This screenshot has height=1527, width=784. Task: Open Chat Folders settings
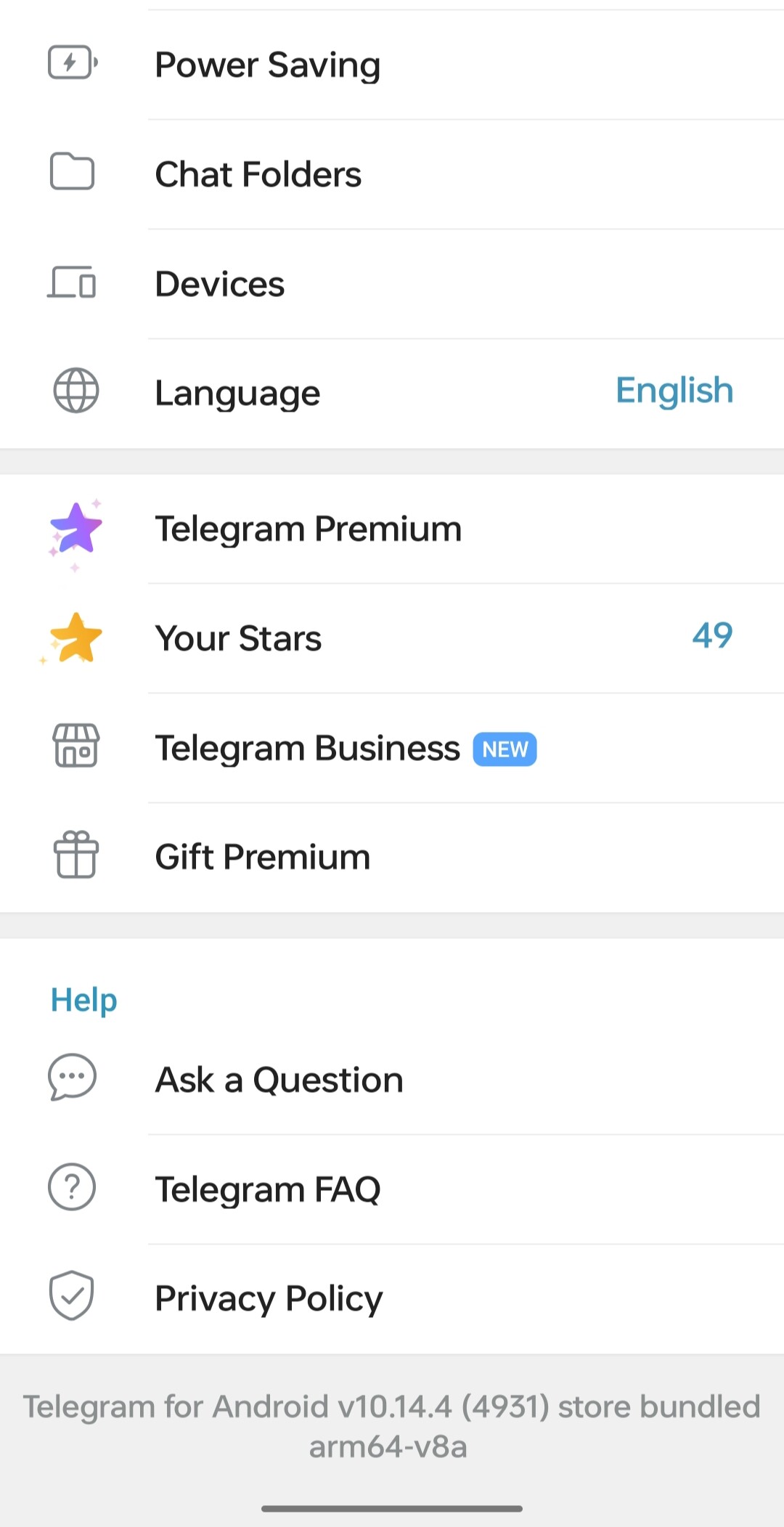[392, 174]
